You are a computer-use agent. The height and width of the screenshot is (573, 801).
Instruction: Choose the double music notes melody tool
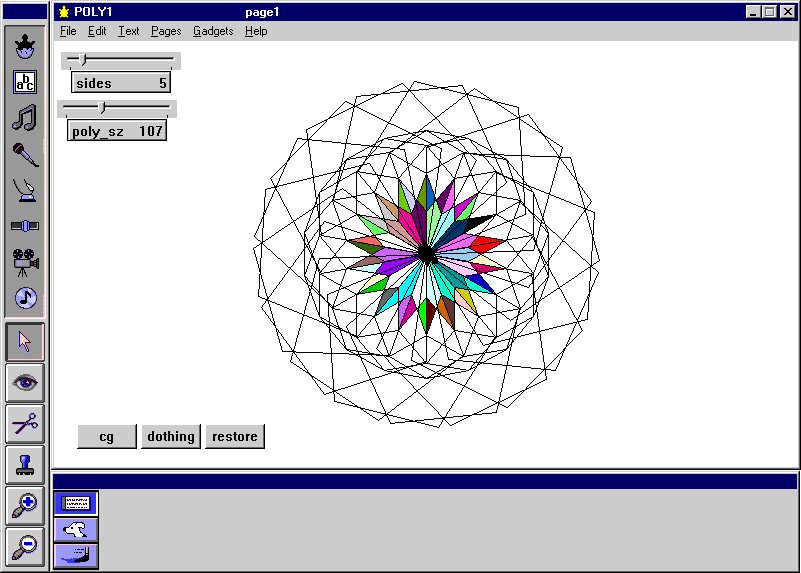click(x=25, y=117)
